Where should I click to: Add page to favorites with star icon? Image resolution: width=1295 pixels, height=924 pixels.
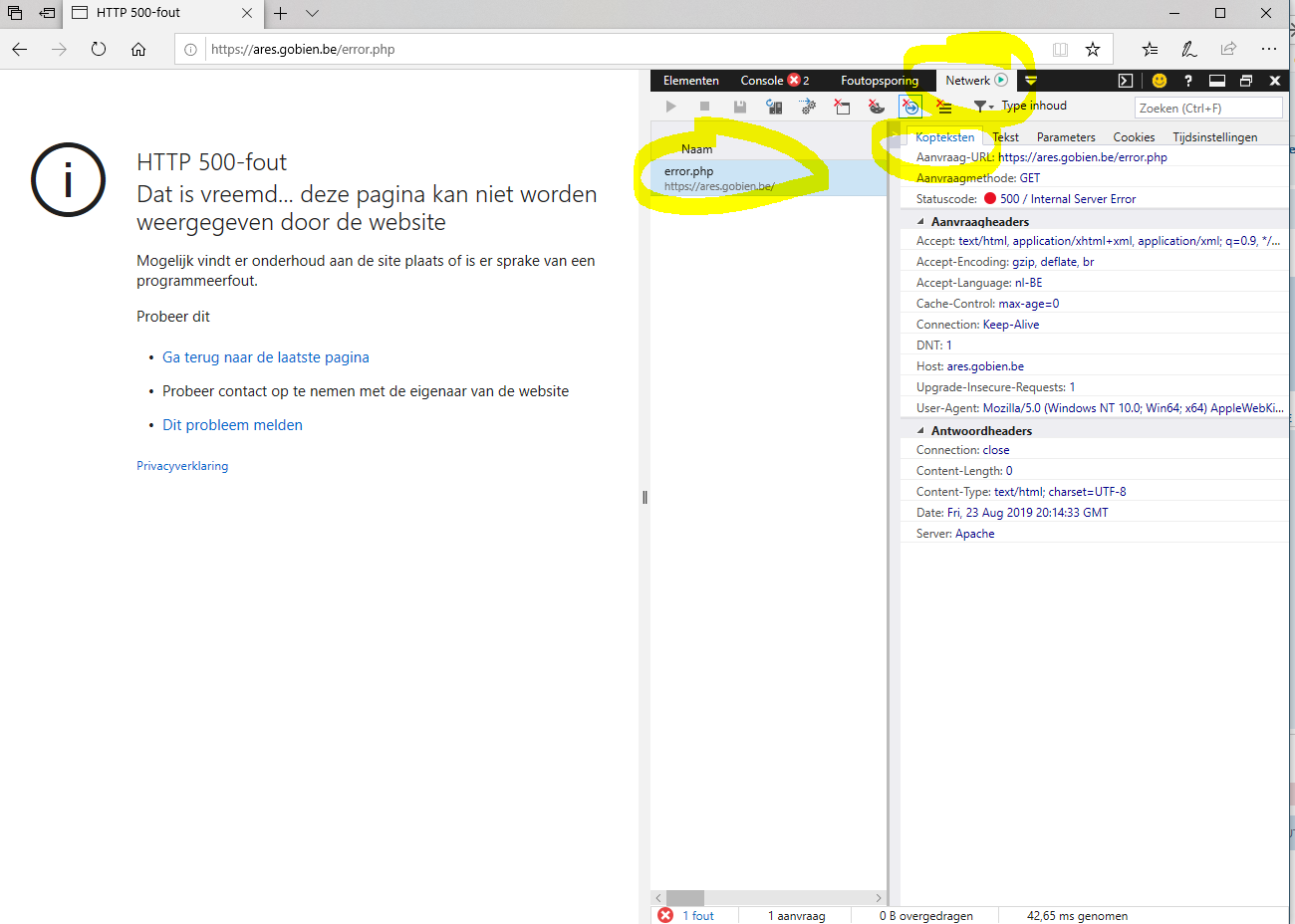tap(1093, 49)
